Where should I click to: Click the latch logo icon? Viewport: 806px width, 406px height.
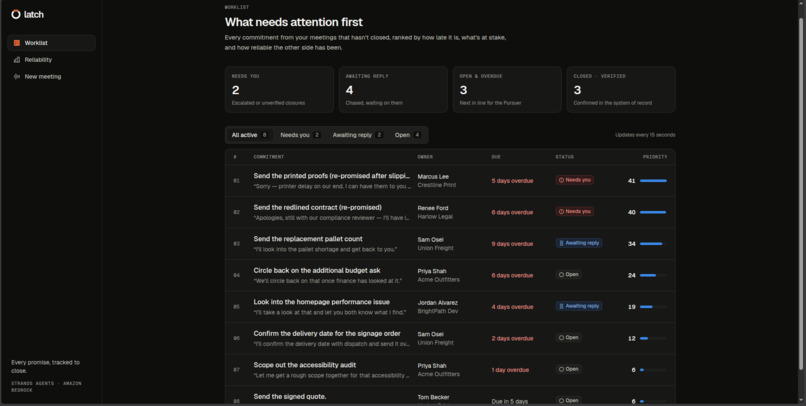click(16, 14)
